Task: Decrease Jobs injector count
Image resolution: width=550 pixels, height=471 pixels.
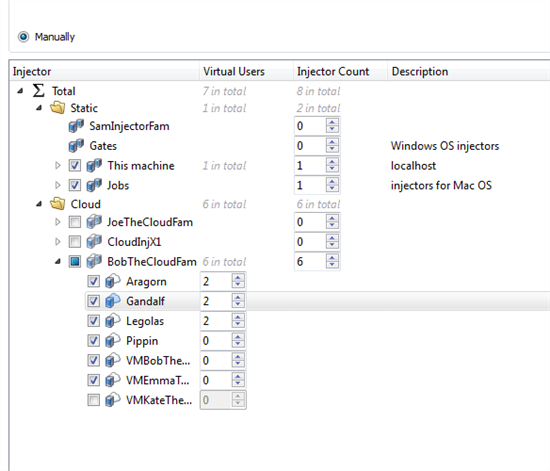Action: coord(332,189)
